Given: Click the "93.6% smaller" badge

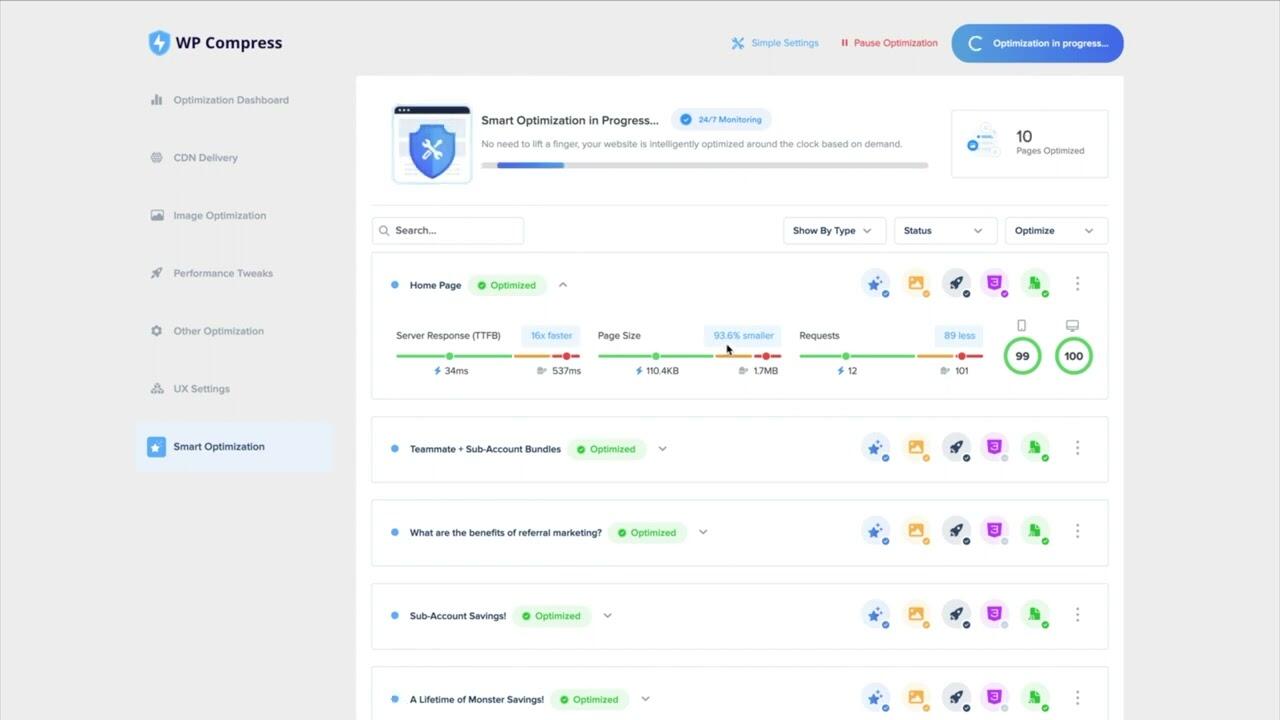Looking at the screenshot, I should click(x=743, y=336).
